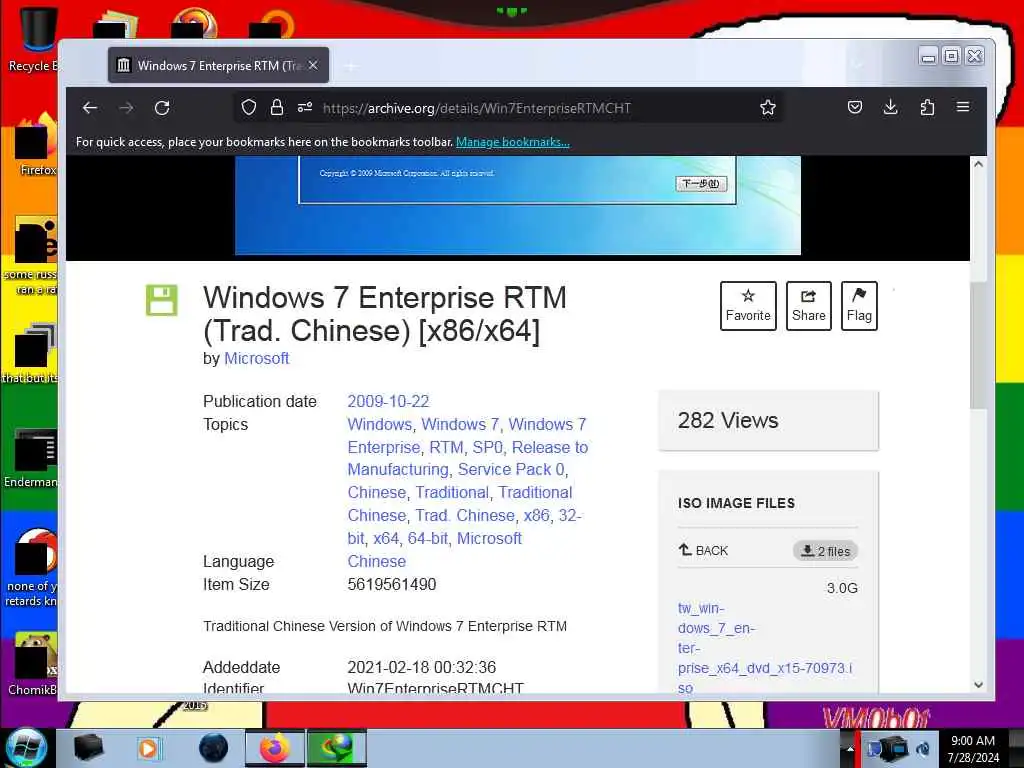Open the Enderman desktop icon

click(33, 458)
